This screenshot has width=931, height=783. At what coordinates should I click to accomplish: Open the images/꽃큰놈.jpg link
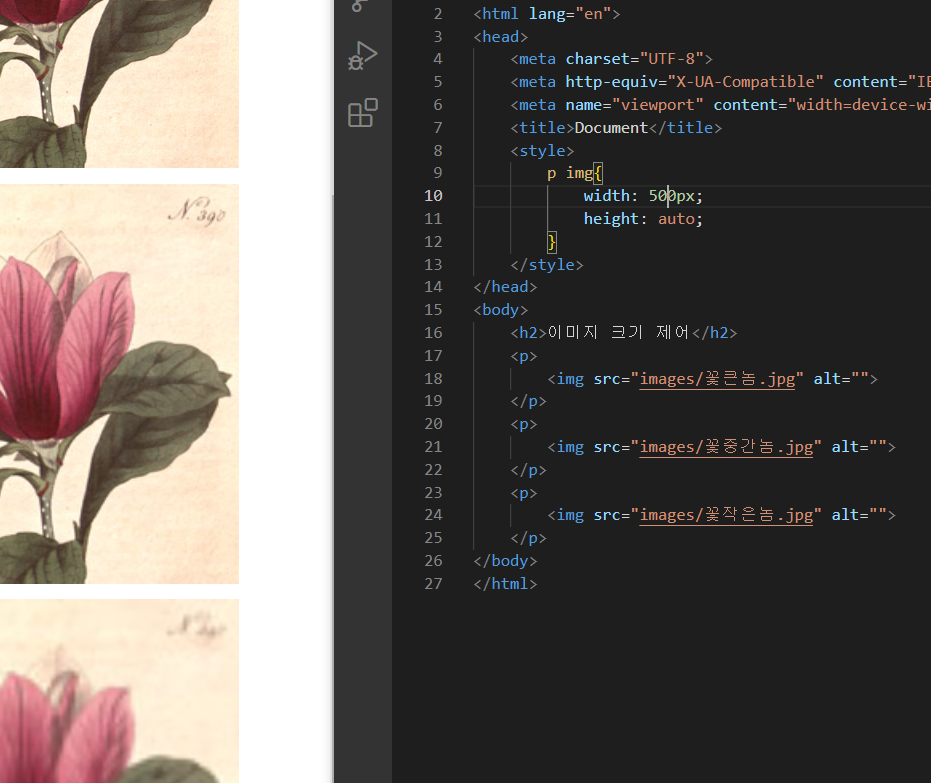pyautogui.click(x=717, y=379)
